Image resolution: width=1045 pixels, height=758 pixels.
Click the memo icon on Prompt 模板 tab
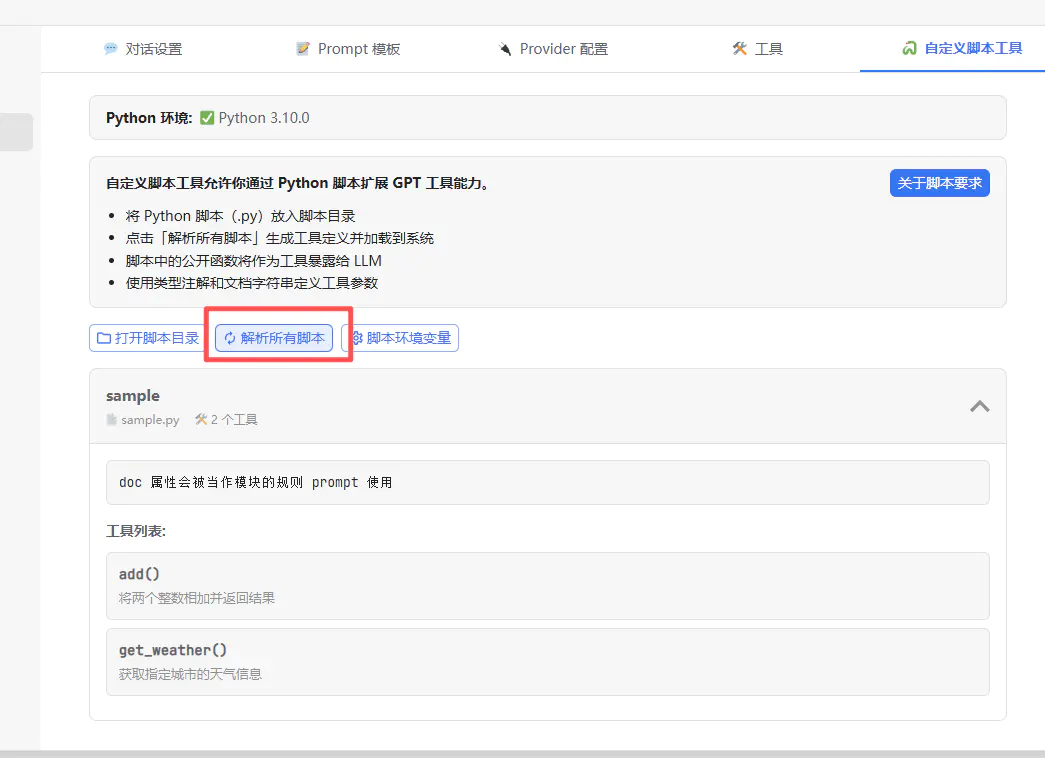[303, 49]
